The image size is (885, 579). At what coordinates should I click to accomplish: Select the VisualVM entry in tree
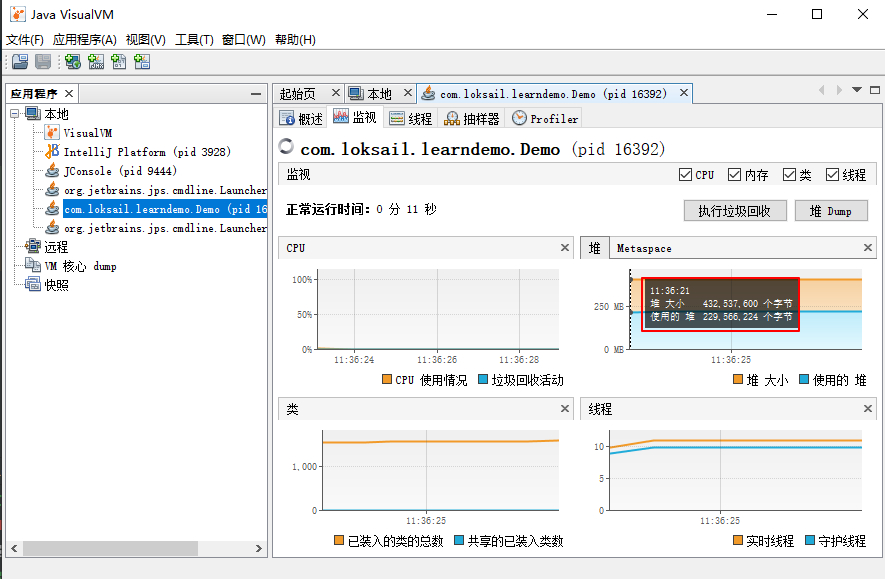(x=87, y=133)
